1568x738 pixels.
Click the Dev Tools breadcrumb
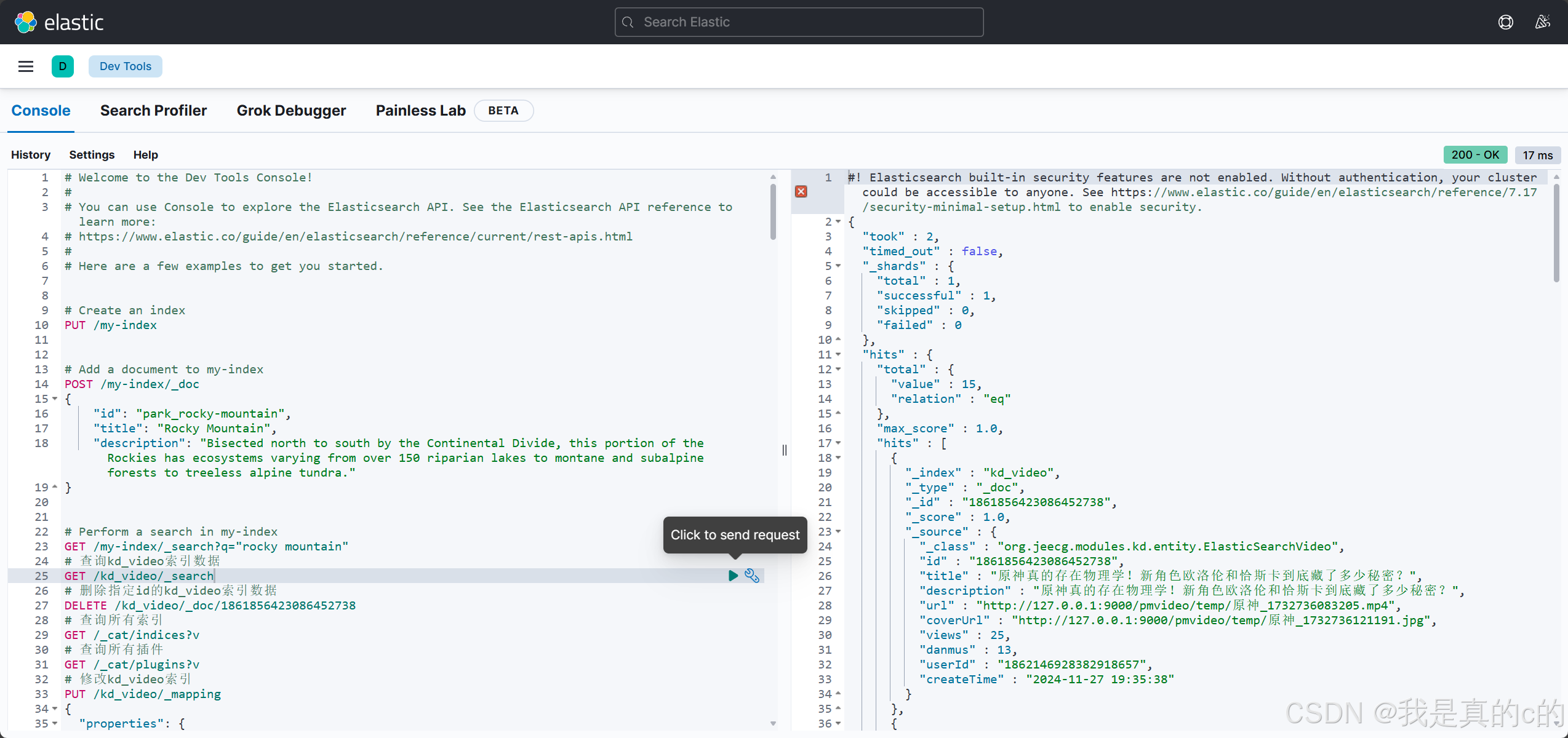point(126,66)
